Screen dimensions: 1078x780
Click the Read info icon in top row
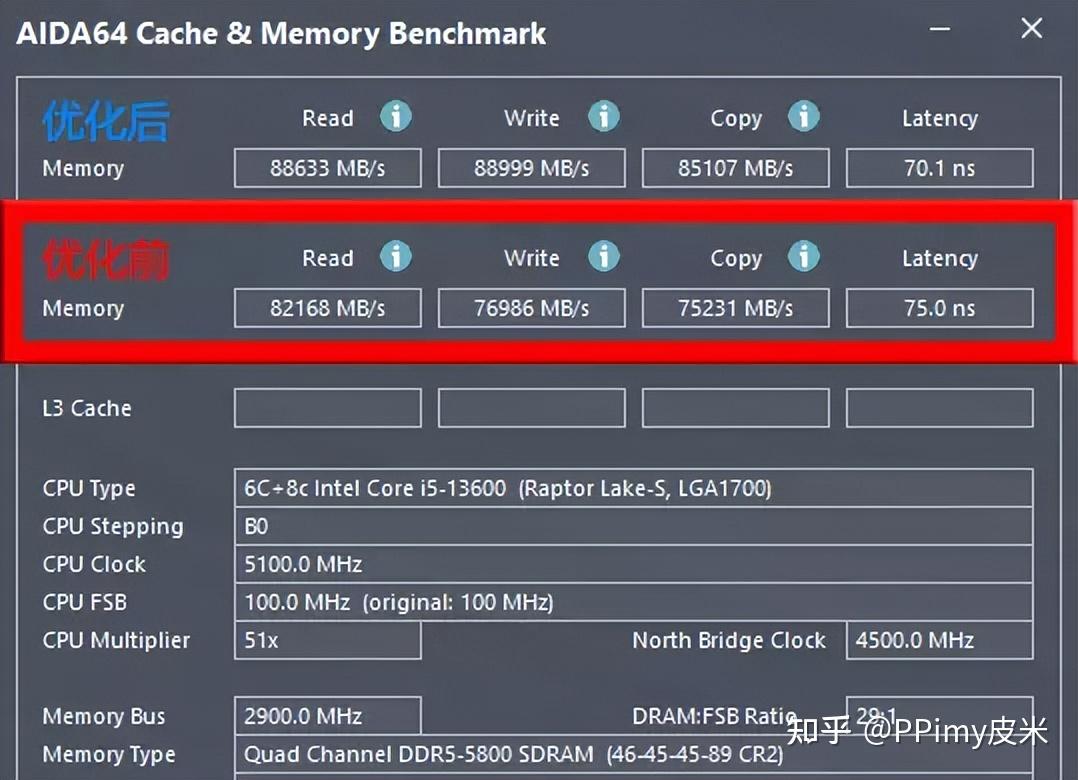click(396, 116)
